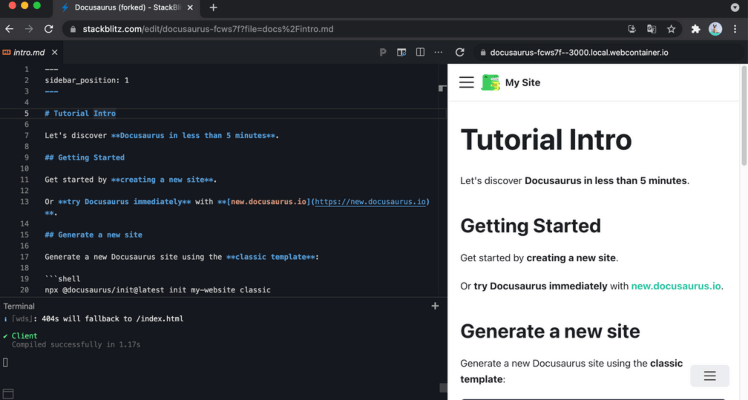This screenshot has width=748, height=400.
Task: Click the new.docusaurus.io link in the preview
Action: tap(676, 286)
